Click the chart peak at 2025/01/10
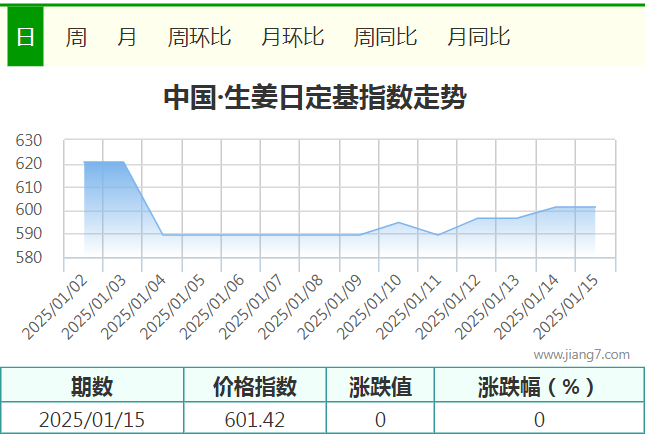Viewport: 645px width, 440px height. (399, 222)
